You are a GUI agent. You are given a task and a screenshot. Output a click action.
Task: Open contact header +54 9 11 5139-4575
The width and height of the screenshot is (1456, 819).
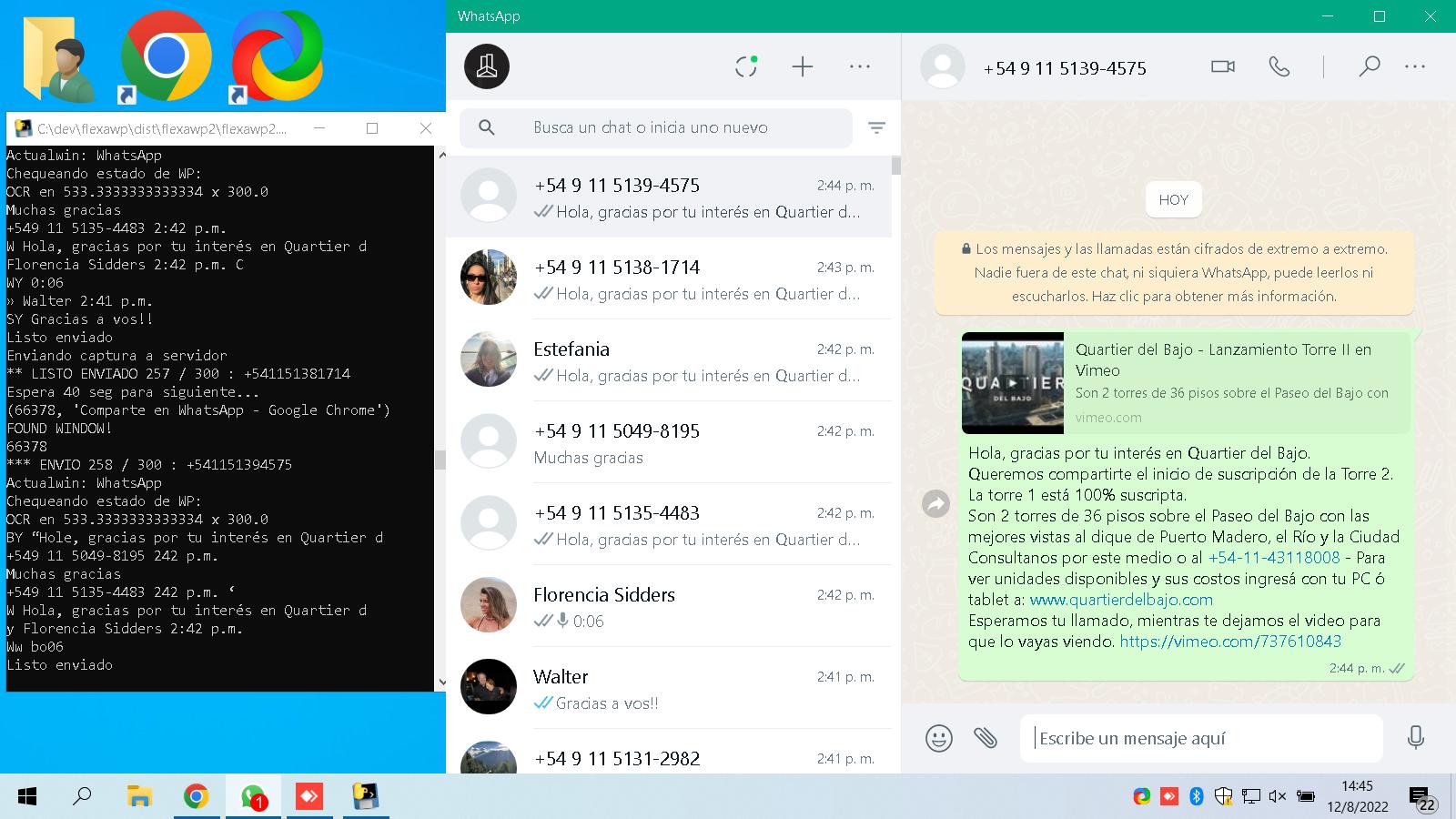coord(1065,68)
